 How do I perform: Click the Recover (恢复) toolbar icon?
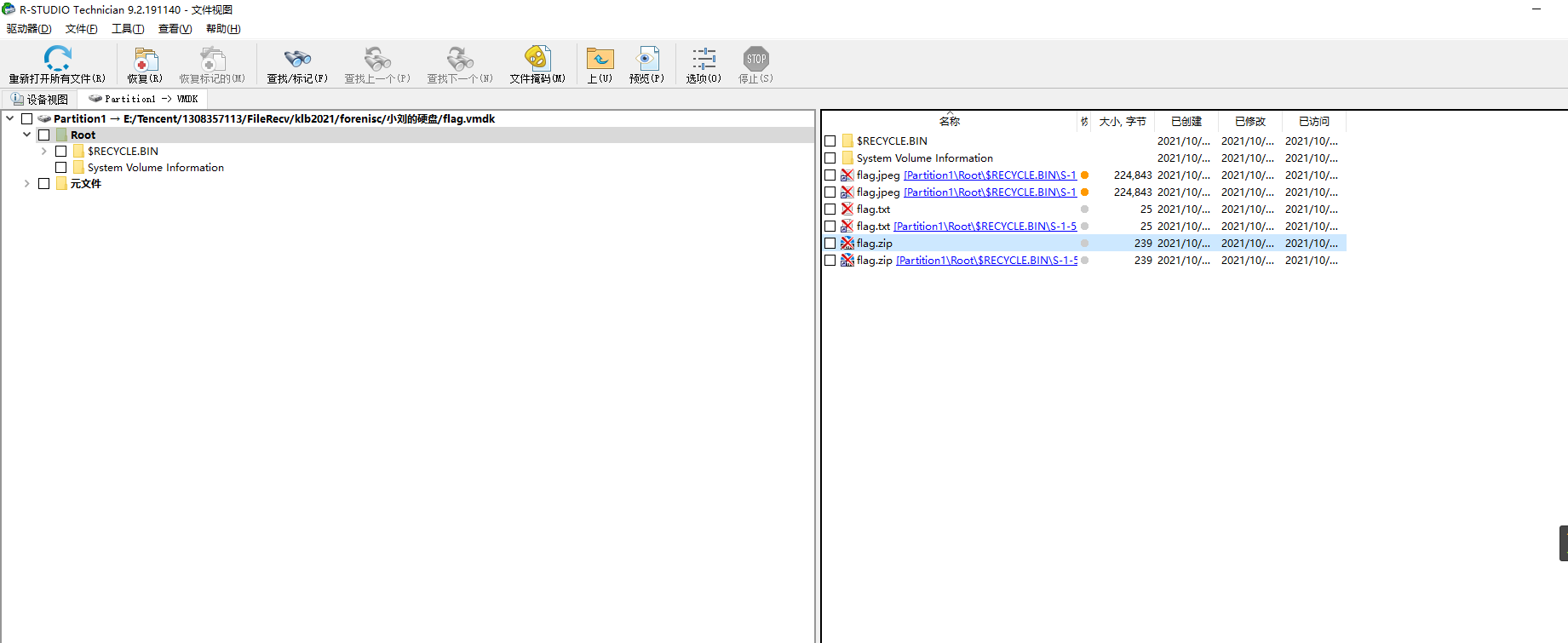click(146, 59)
